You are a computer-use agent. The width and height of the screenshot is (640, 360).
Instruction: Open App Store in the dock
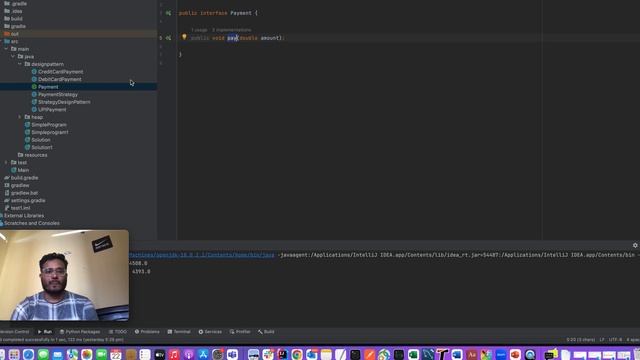coord(203,354)
